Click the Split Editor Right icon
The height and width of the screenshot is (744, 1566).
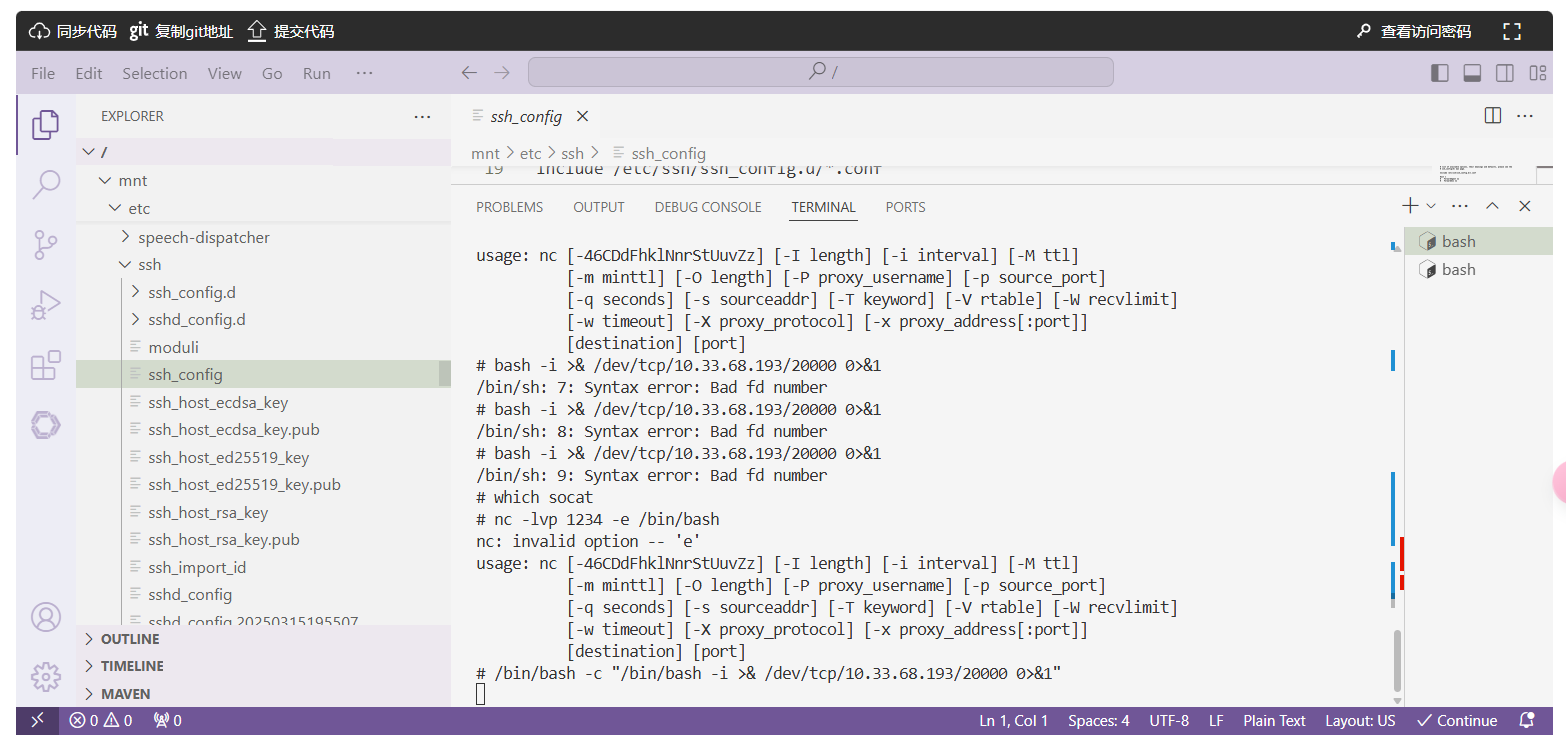point(1493,116)
